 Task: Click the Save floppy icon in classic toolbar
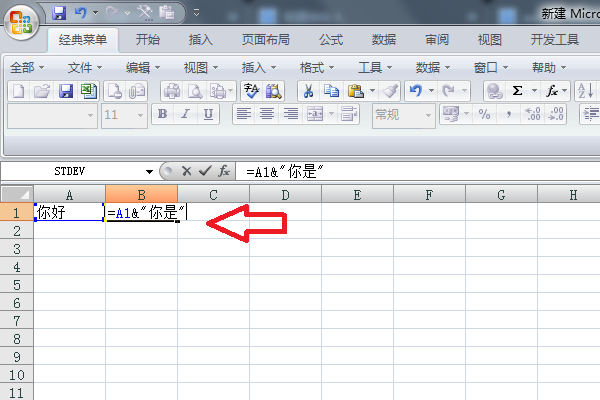[66, 91]
